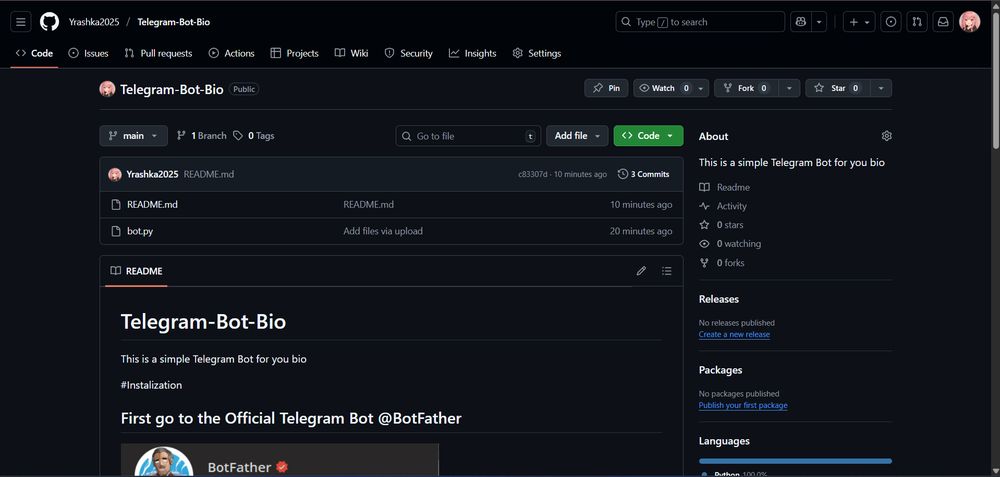The height and width of the screenshot is (477, 1000).
Task: Click the README.md latest commit message
Action: 209,174
